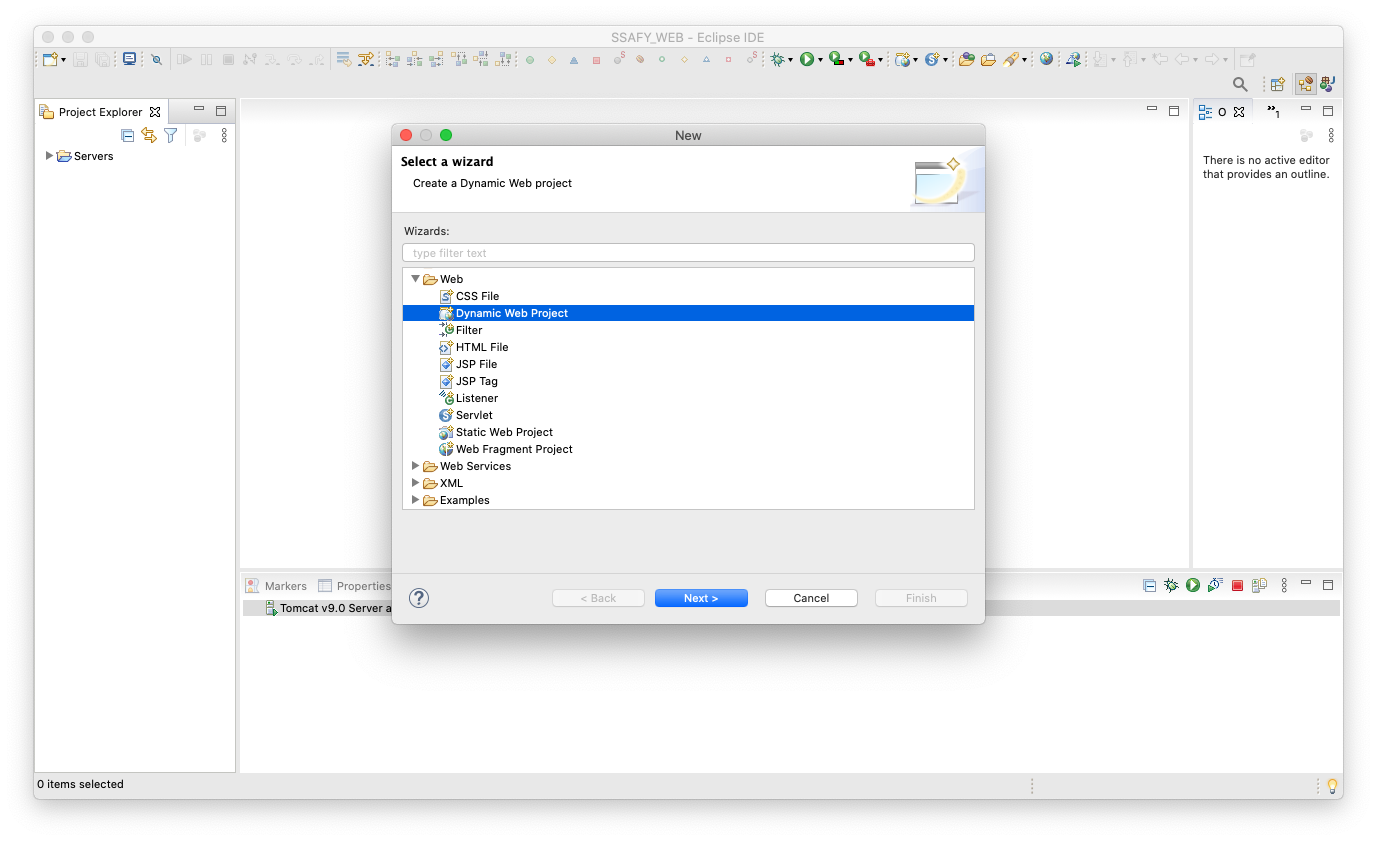Viewport: 1377px width, 841px height.
Task: Click the magnifier Quick Access search icon
Action: (1240, 85)
